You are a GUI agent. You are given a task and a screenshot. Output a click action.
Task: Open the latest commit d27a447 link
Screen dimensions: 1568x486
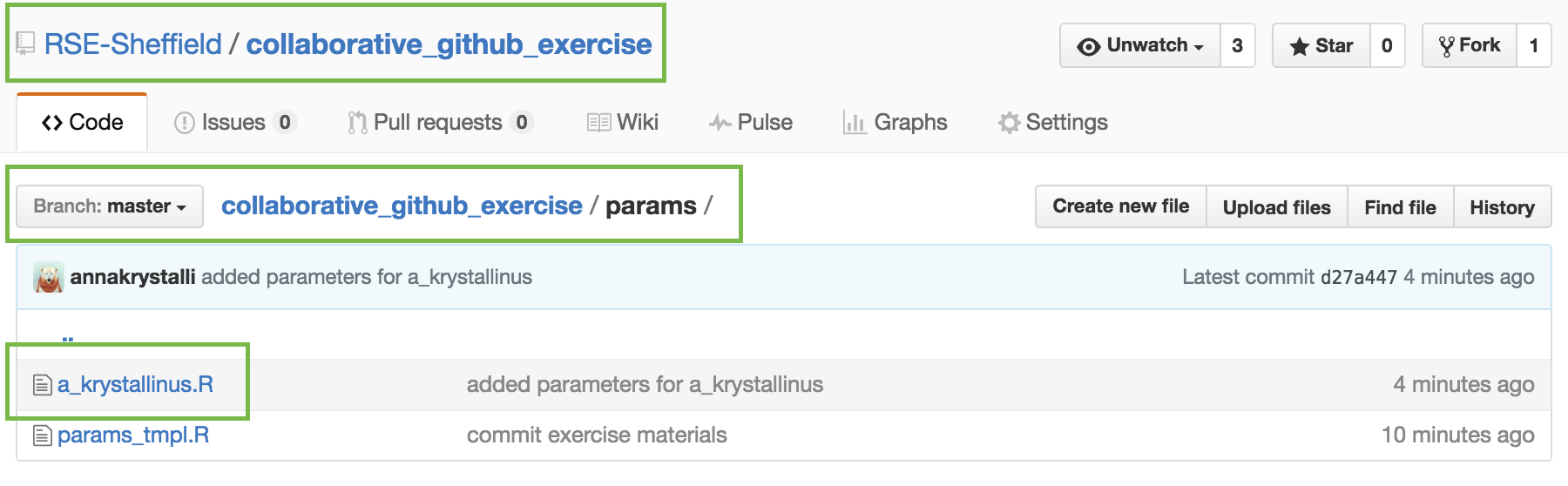pyautogui.click(x=1359, y=277)
